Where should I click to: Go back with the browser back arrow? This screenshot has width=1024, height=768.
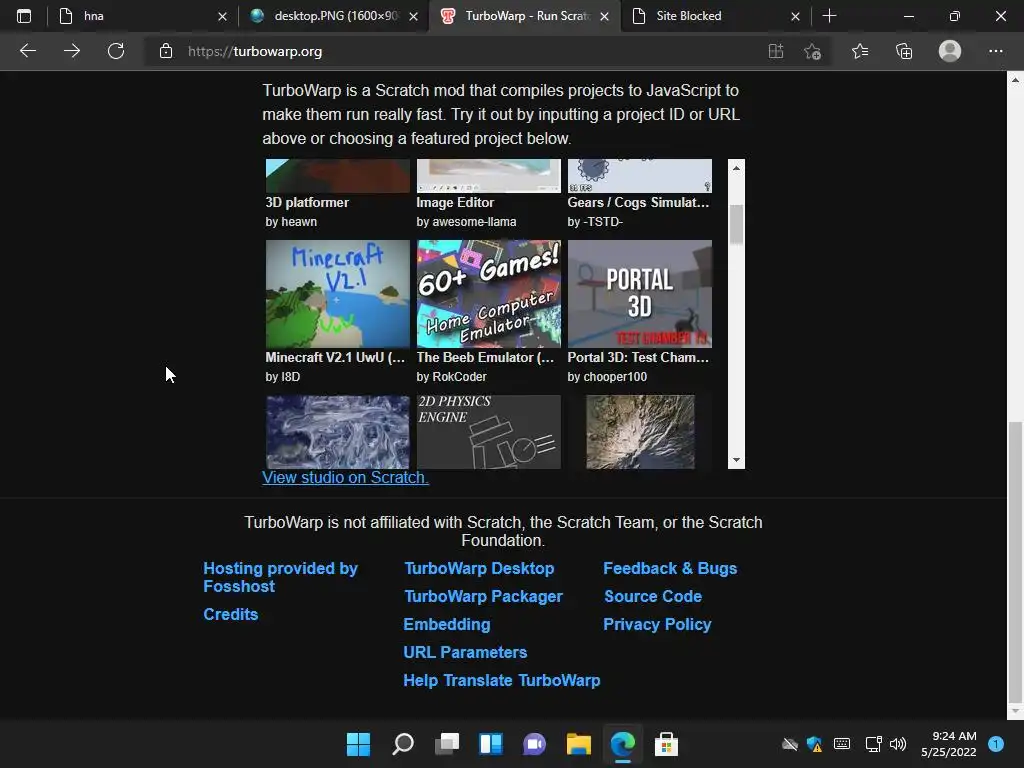pyautogui.click(x=27, y=51)
